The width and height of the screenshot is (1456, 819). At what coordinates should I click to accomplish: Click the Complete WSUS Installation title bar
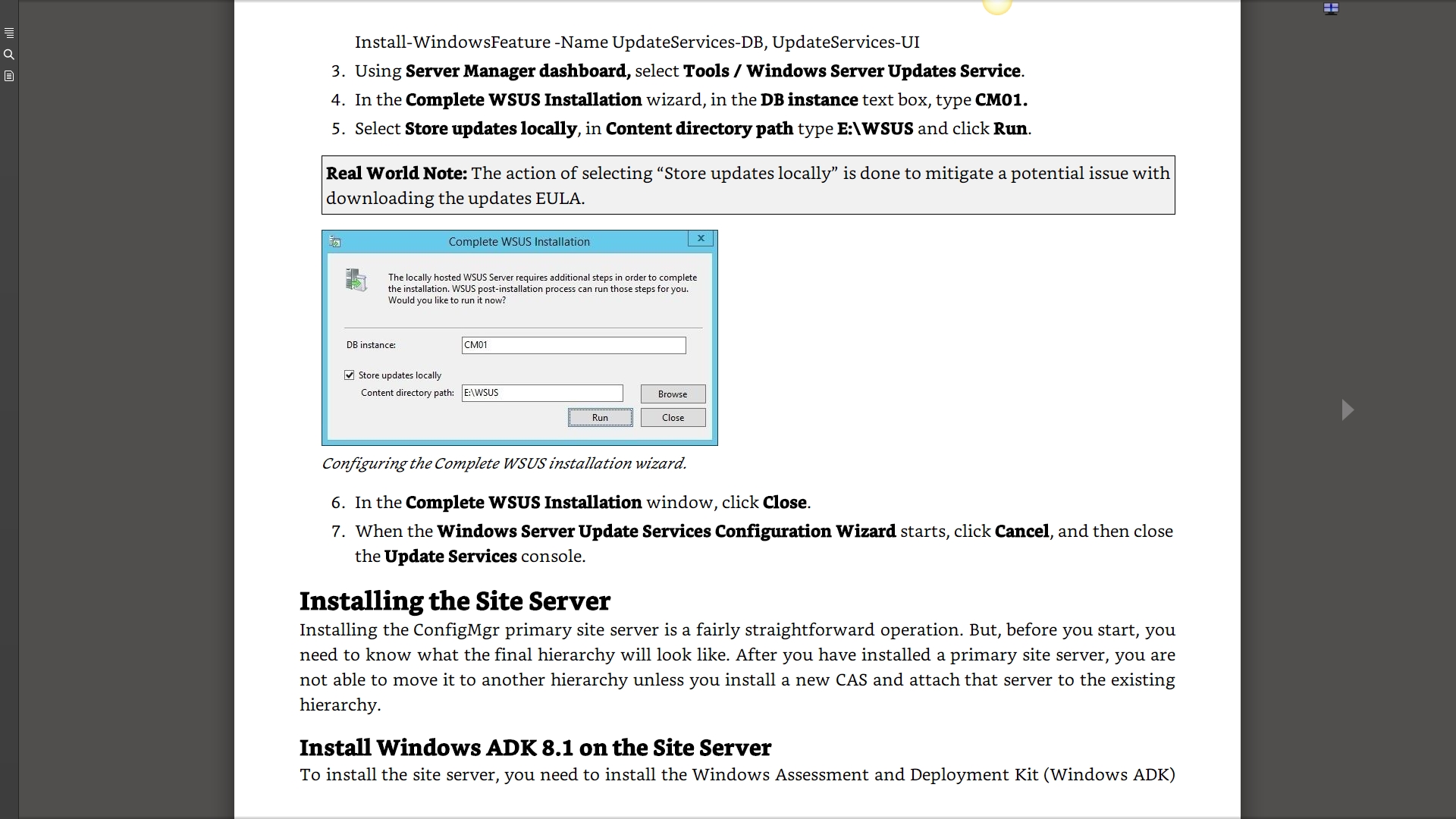[519, 242]
